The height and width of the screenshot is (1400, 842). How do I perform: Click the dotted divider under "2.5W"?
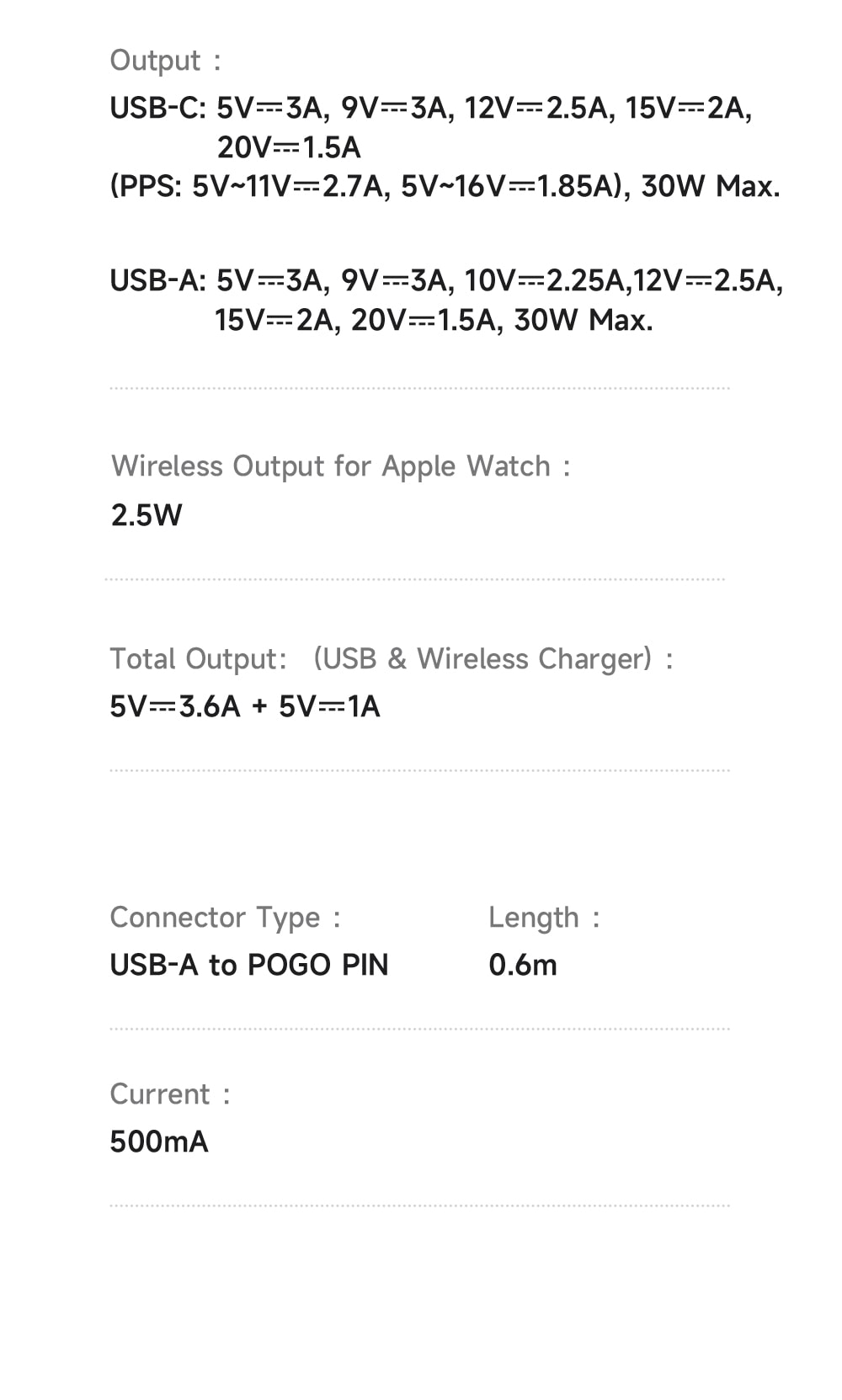point(414,579)
